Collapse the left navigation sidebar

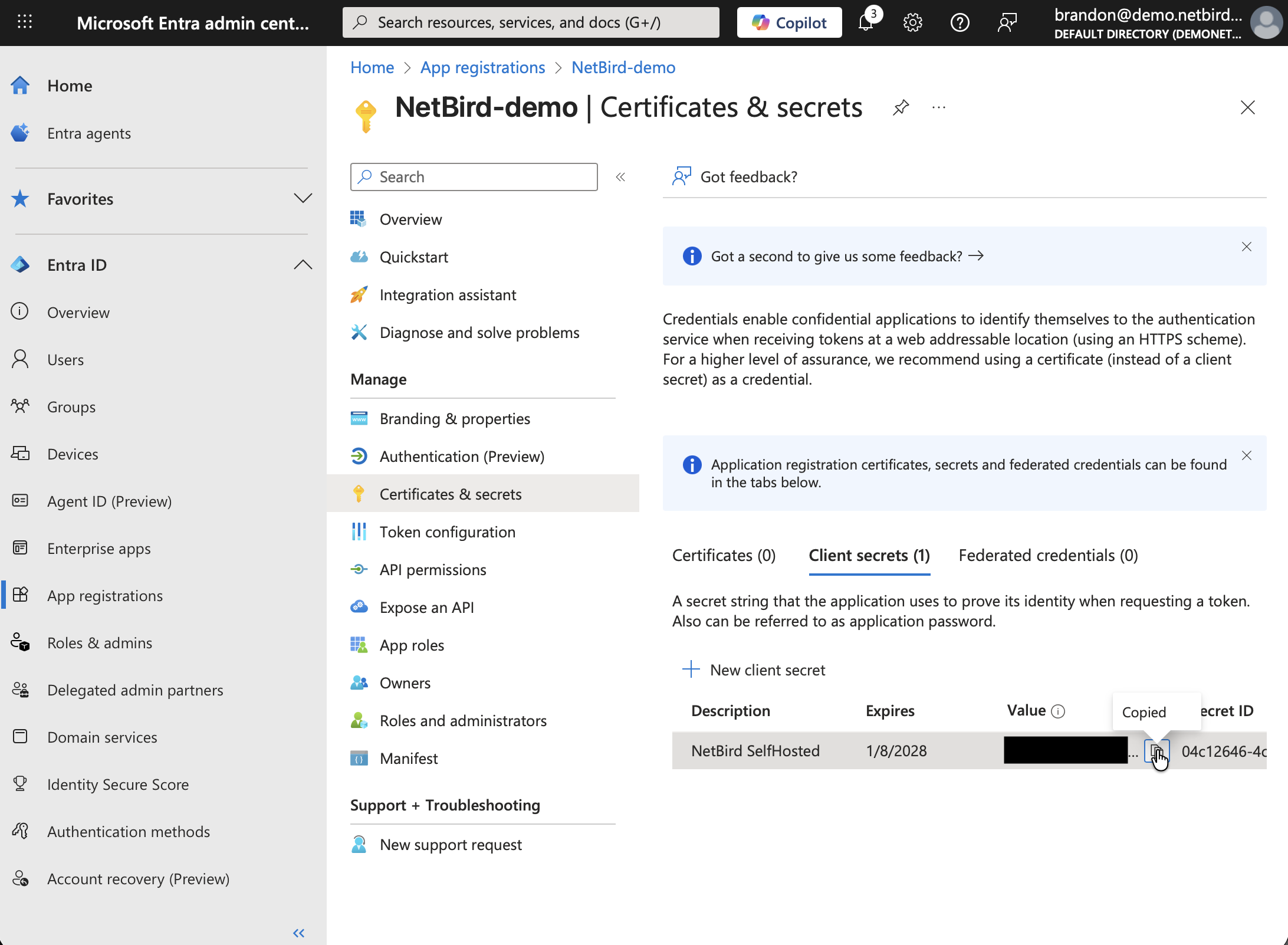tap(299, 933)
